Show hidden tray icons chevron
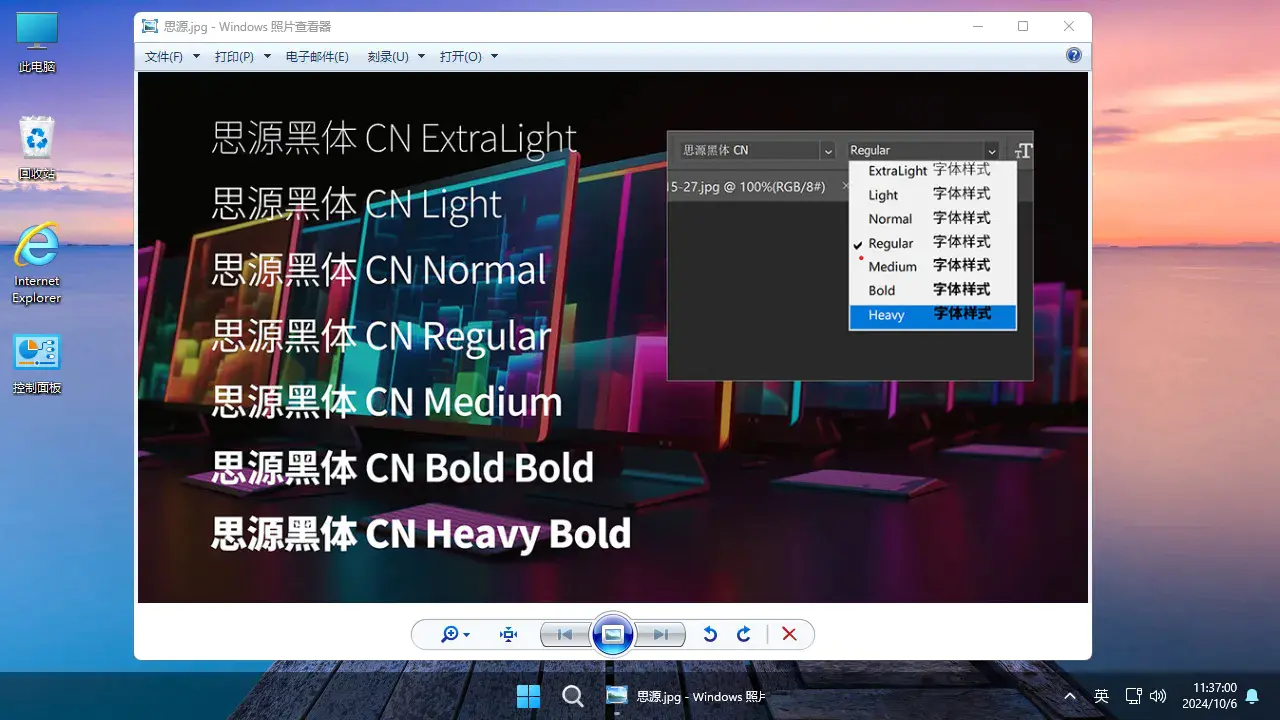Viewport: 1280px width, 720px height. [x=1070, y=696]
